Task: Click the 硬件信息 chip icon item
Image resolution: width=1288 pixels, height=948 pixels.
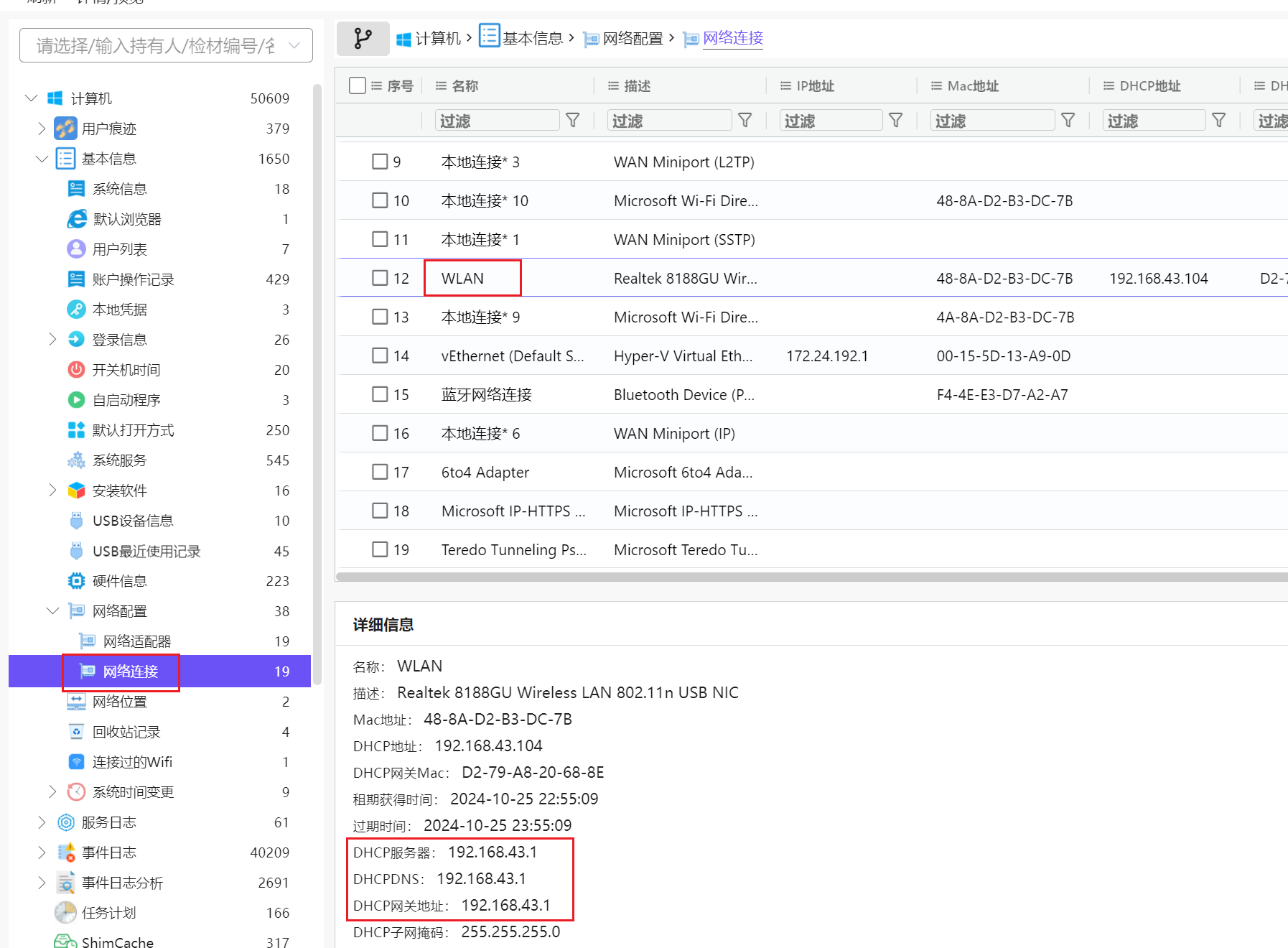Action: click(77, 581)
